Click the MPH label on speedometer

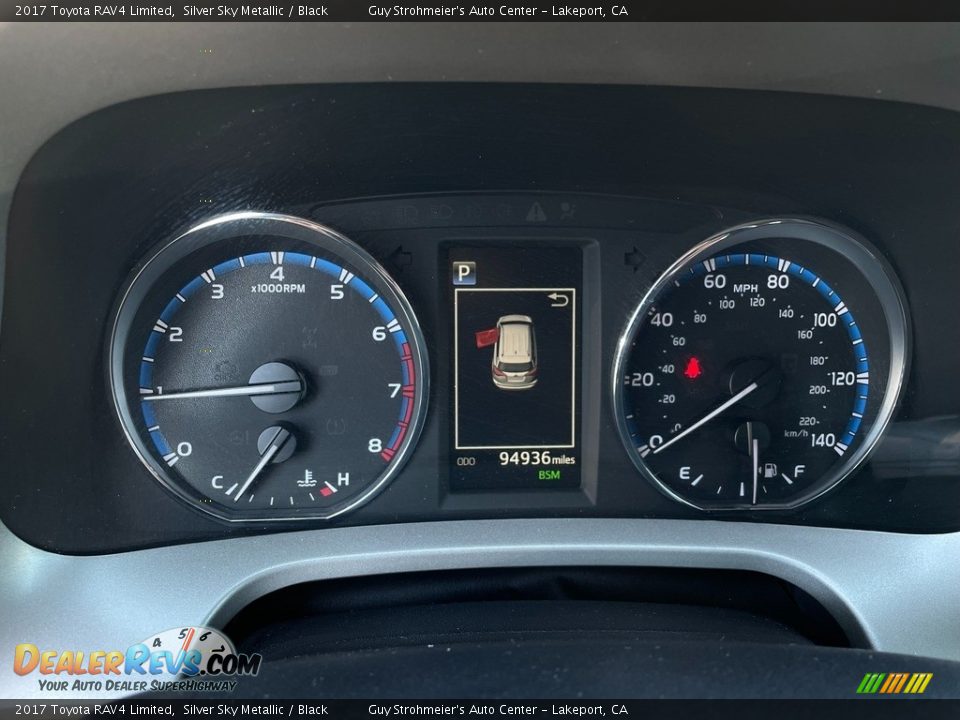[x=745, y=288]
